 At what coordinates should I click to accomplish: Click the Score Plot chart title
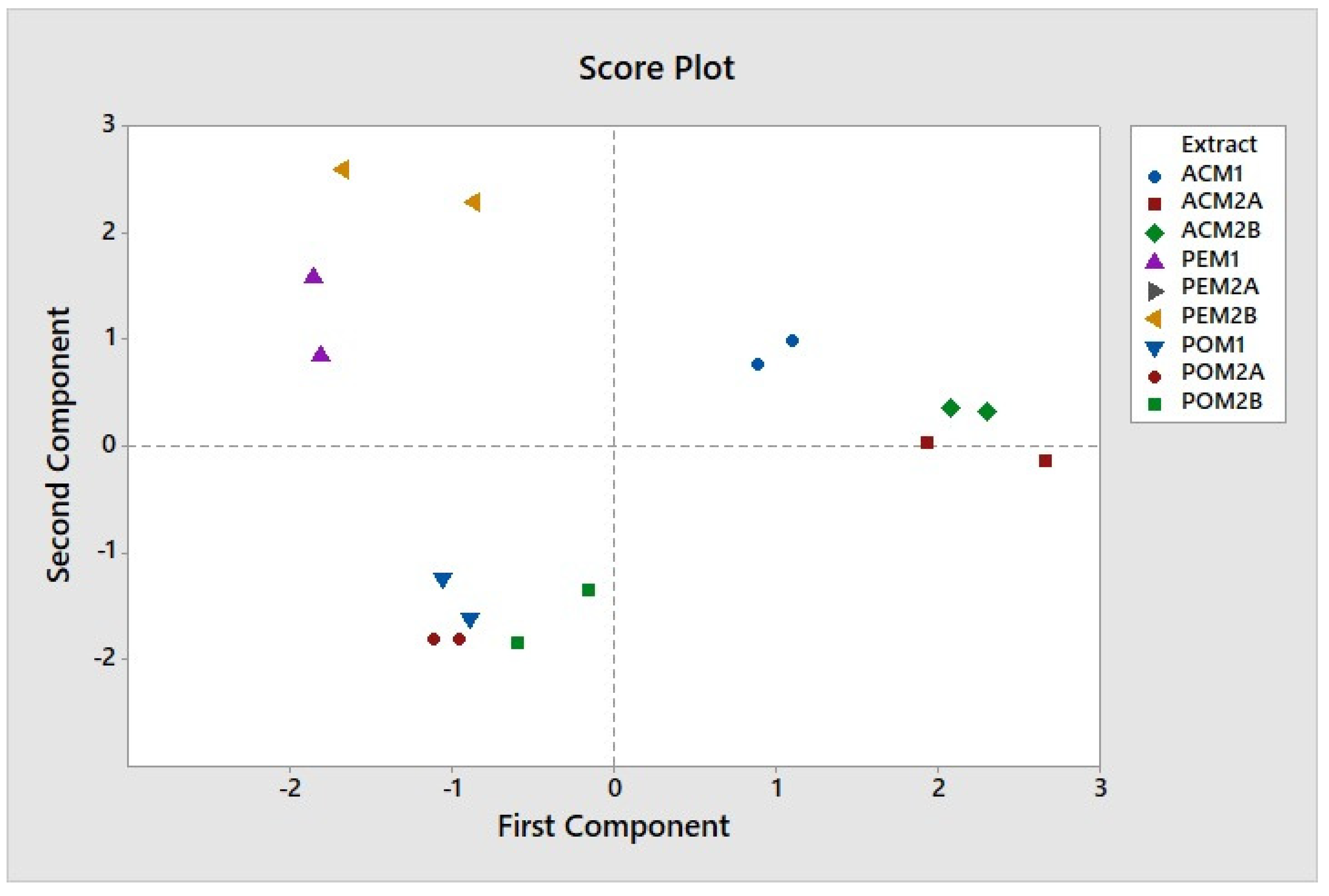tap(656, 68)
